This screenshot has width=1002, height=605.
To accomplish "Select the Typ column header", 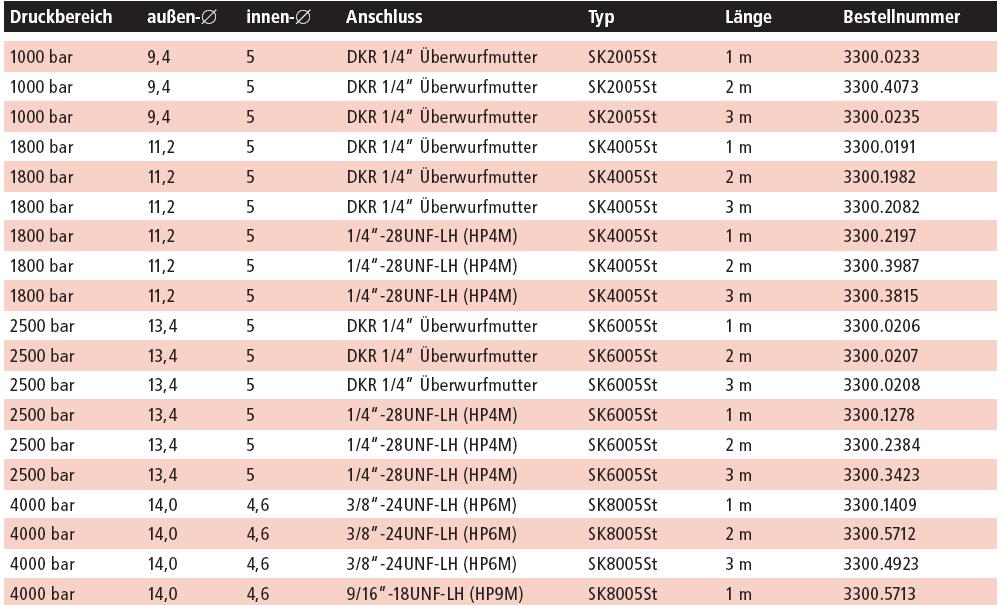I will tap(601, 17).
